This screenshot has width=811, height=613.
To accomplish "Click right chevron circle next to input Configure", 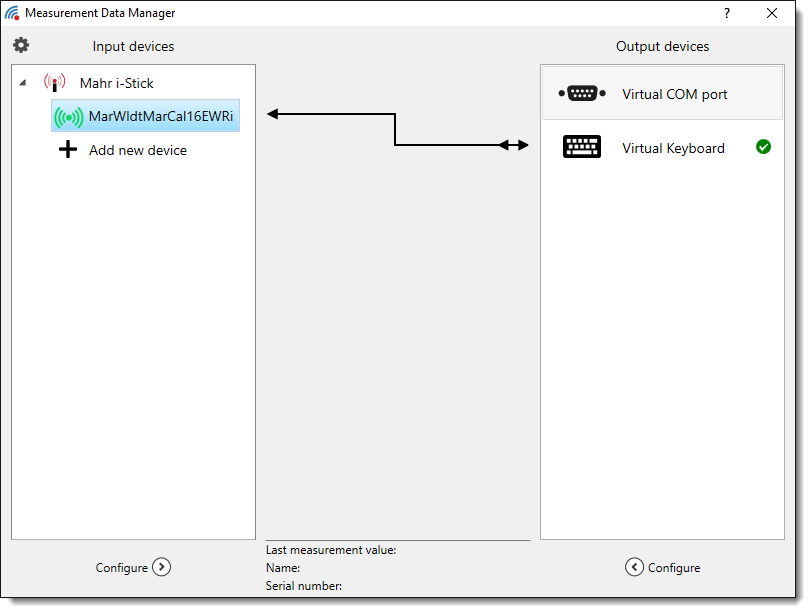I will point(161,567).
